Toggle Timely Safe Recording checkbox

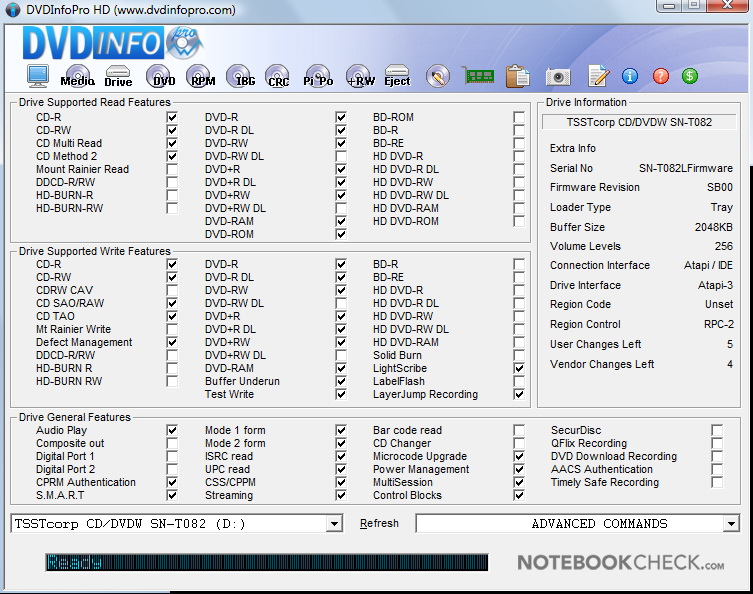(x=717, y=482)
